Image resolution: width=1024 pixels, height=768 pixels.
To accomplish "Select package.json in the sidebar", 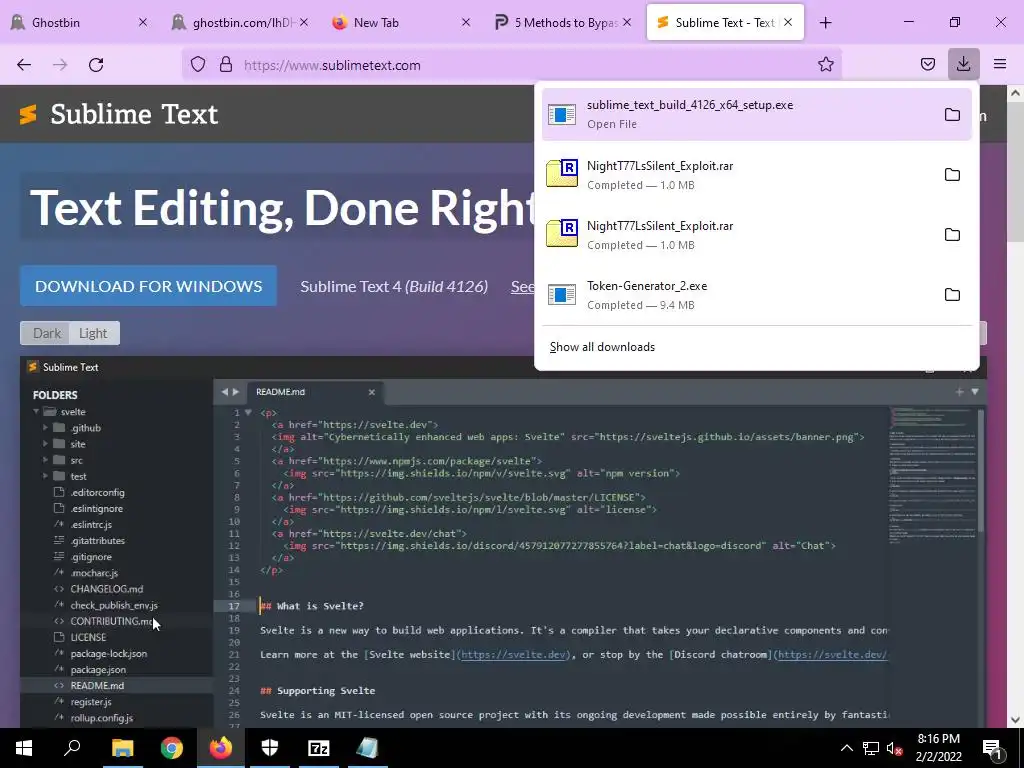I will pos(98,669).
